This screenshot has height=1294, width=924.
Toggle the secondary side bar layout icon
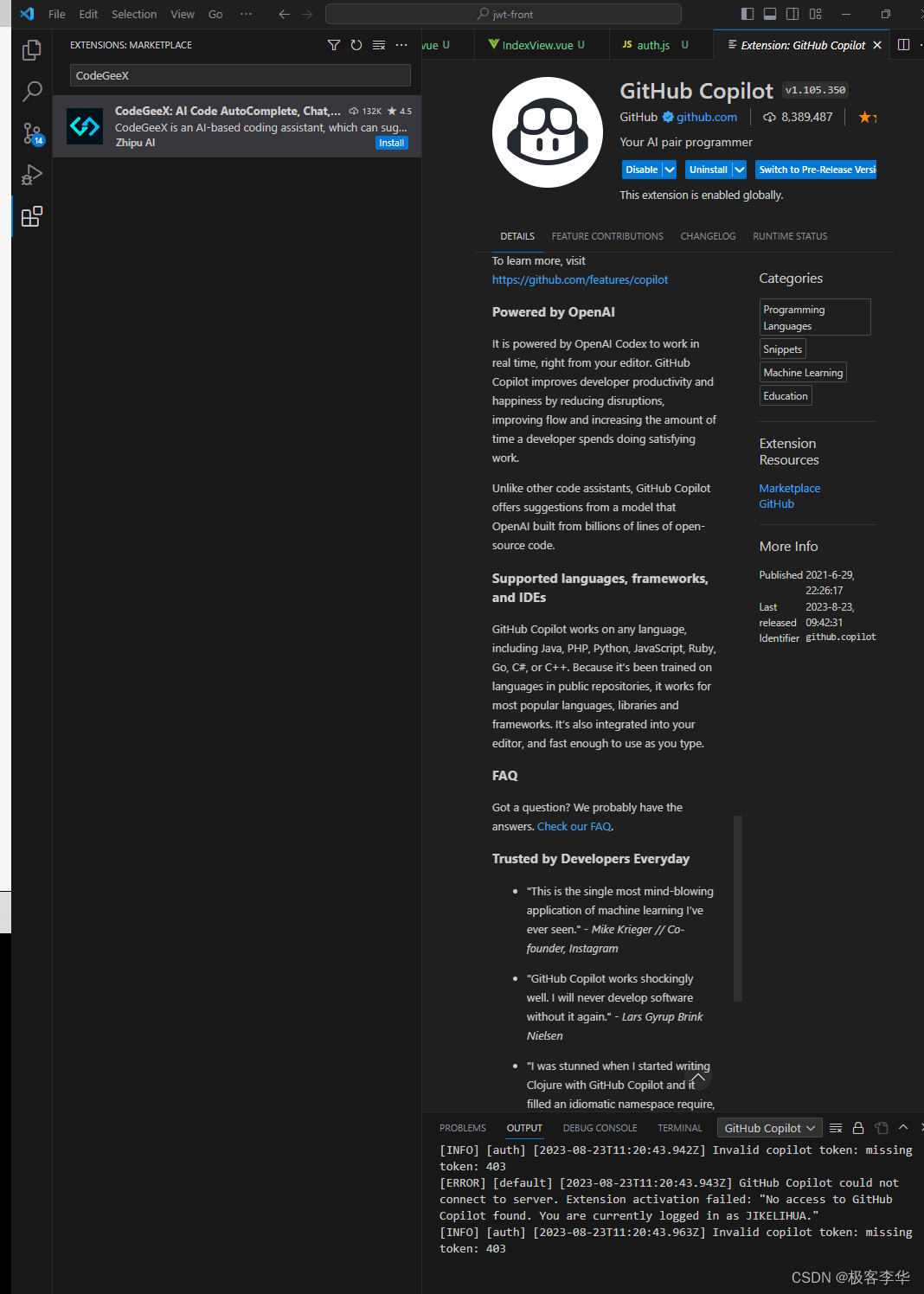point(792,14)
